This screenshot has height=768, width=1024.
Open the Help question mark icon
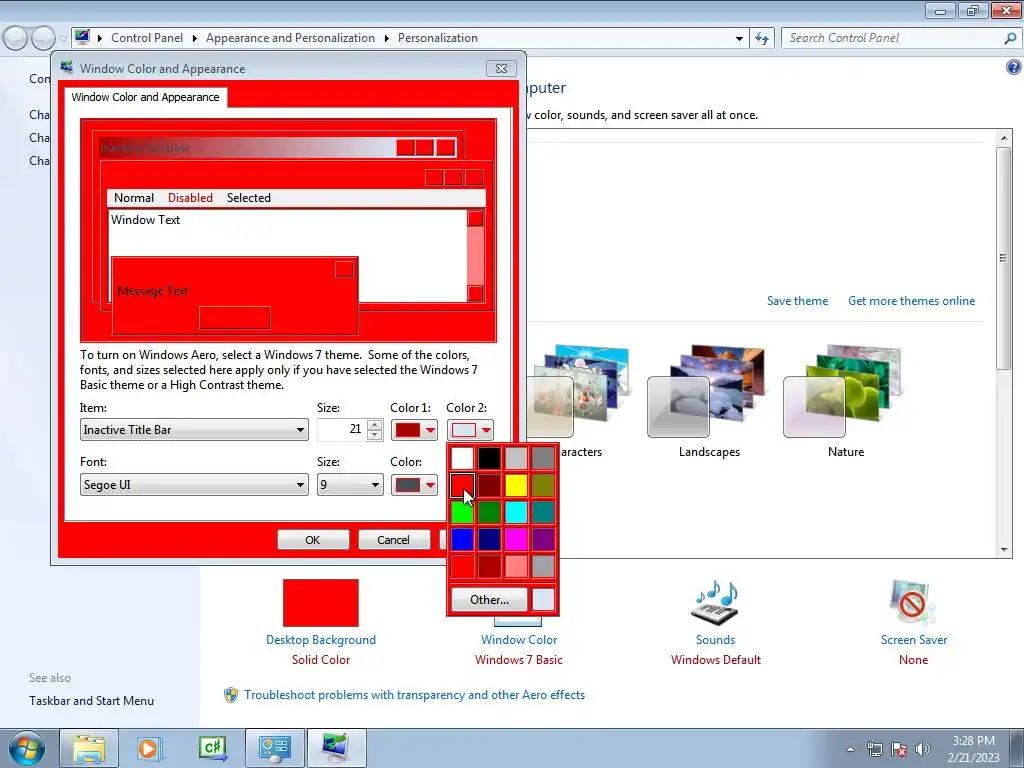1014,67
